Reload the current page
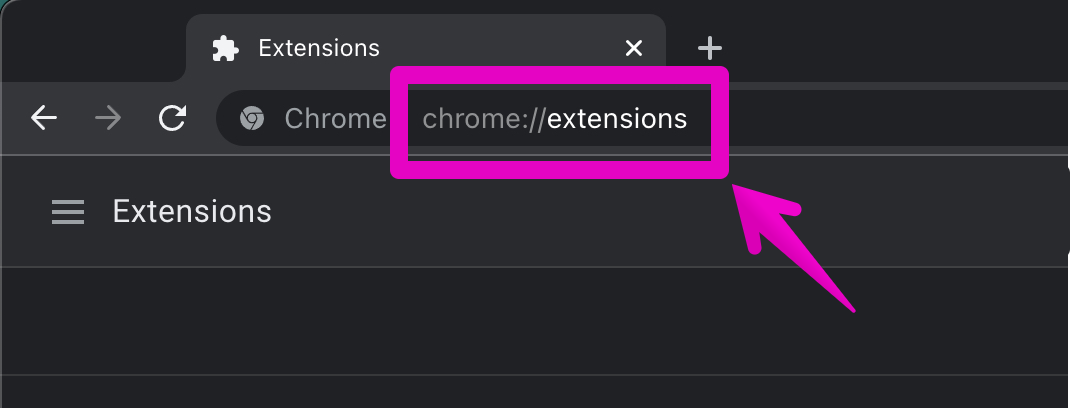This screenshot has width=1074, height=408. 173,119
